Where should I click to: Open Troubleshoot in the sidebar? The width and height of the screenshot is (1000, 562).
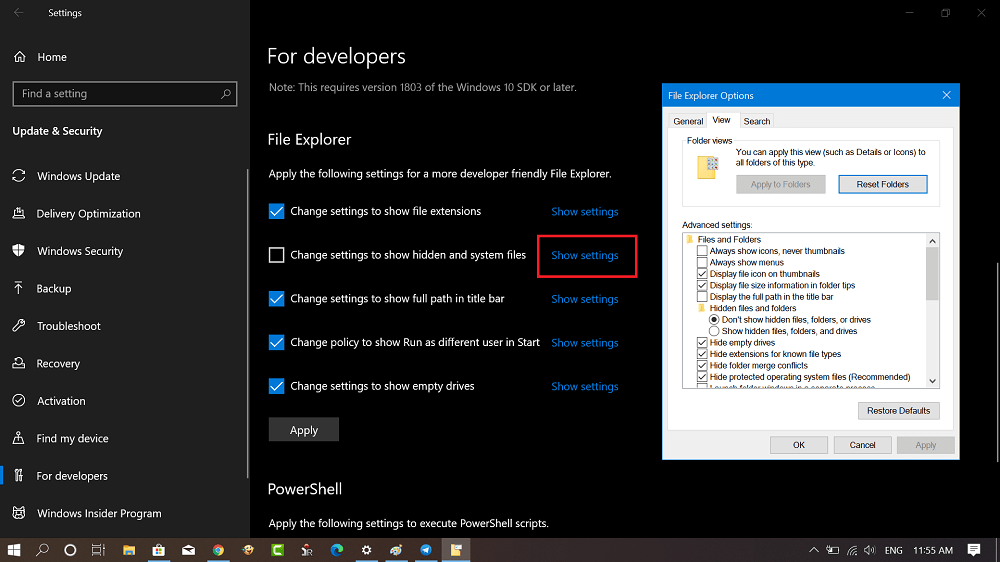click(x=68, y=326)
